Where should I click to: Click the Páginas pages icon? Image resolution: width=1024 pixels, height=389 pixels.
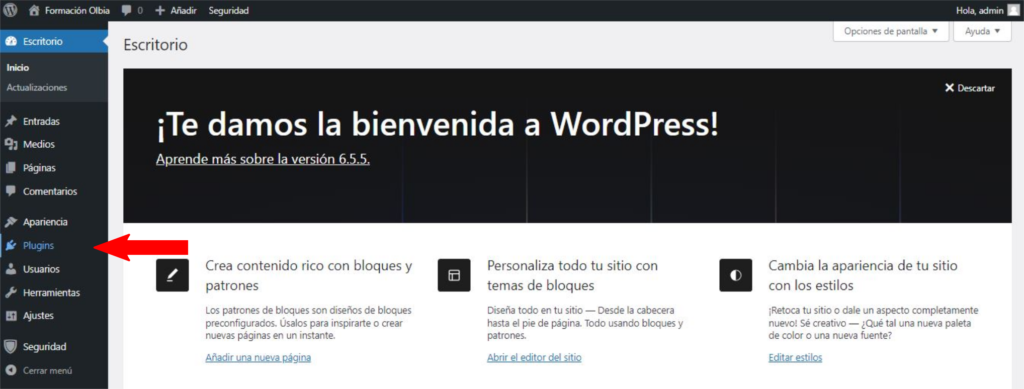pyautogui.click(x=10, y=168)
